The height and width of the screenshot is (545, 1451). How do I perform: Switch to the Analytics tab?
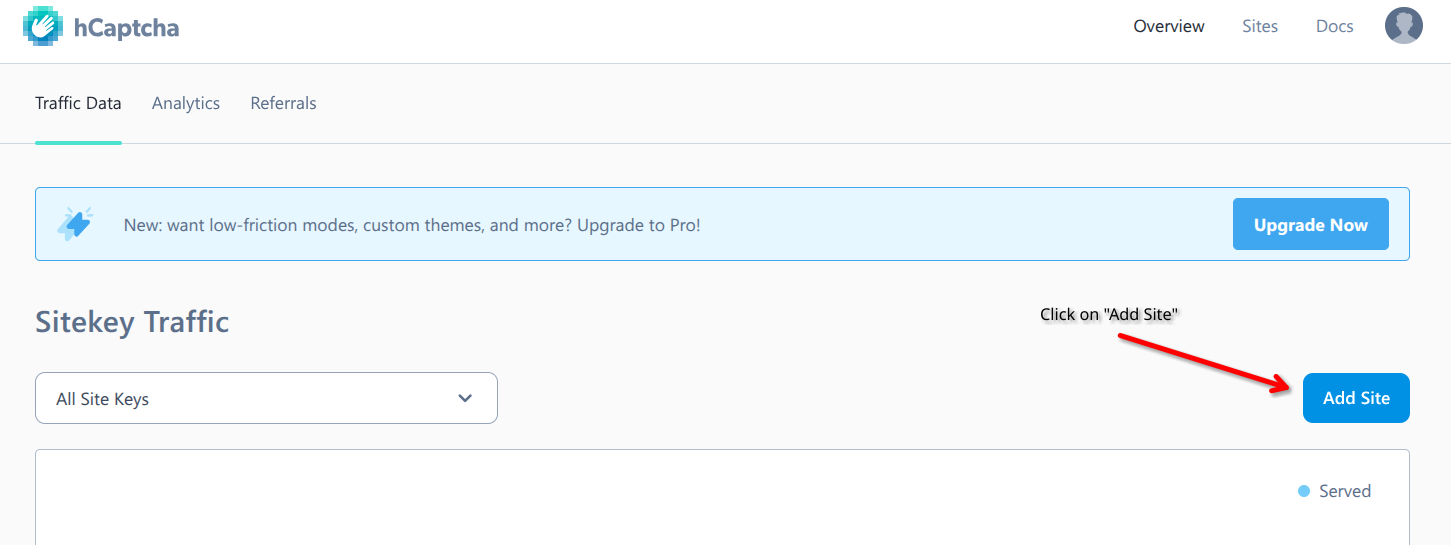pyautogui.click(x=186, y=103)
